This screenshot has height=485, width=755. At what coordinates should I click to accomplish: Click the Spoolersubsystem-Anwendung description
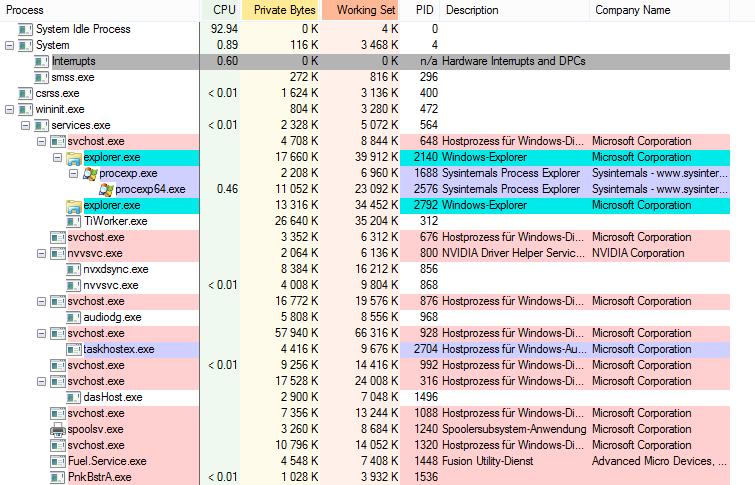pos(514,430)
